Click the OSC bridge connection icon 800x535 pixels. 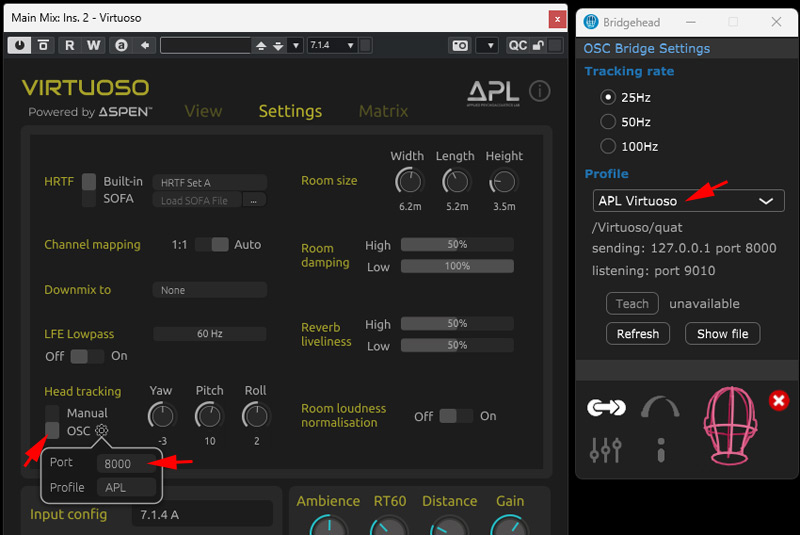[x=606, y=406]
